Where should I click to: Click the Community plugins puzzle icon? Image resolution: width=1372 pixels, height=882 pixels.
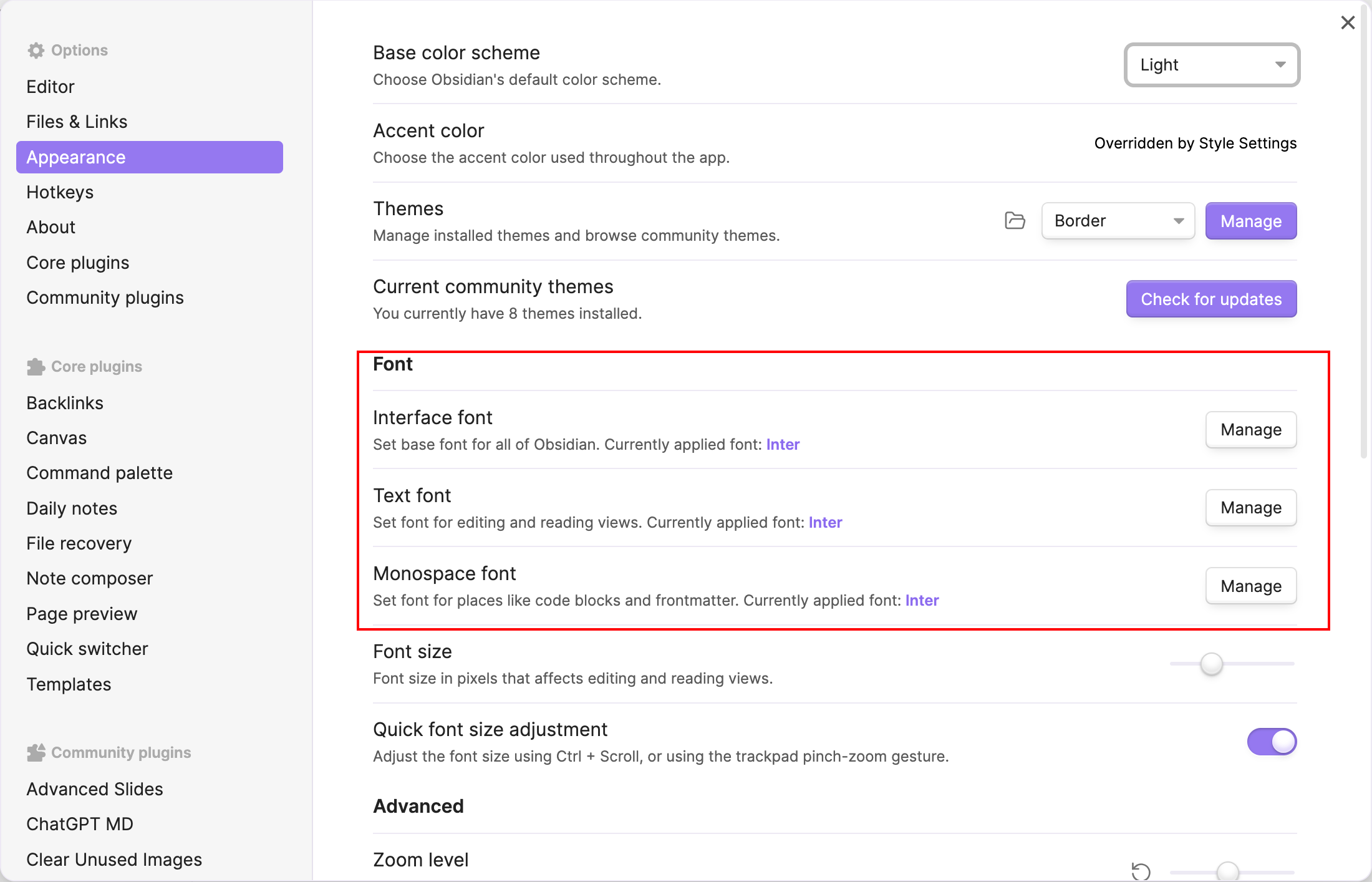(x=36, y=752)
